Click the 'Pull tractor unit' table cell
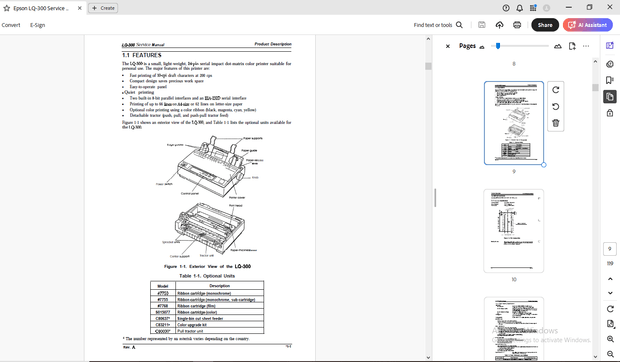The image size is (620, 362). tap(219, 331)
